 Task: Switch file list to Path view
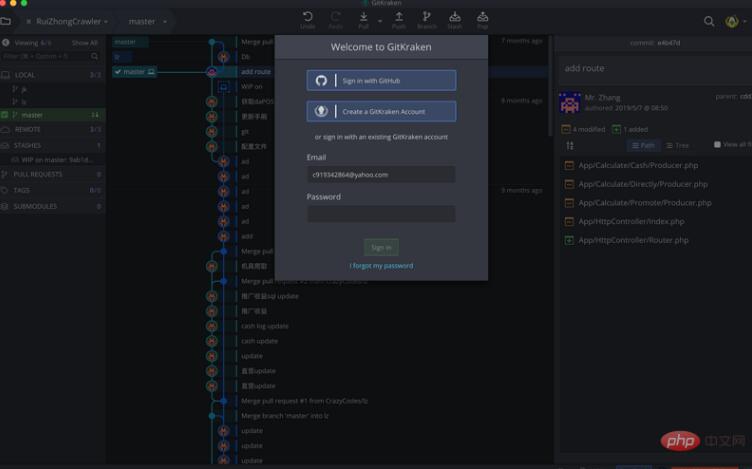click(x=643, y=145)
